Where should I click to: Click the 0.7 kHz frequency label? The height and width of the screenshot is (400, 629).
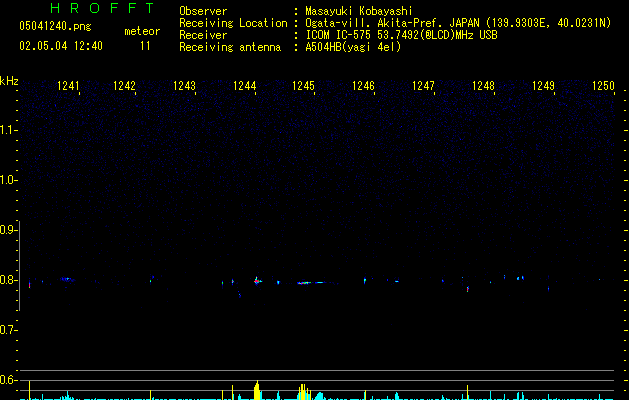tap(8, 330)
